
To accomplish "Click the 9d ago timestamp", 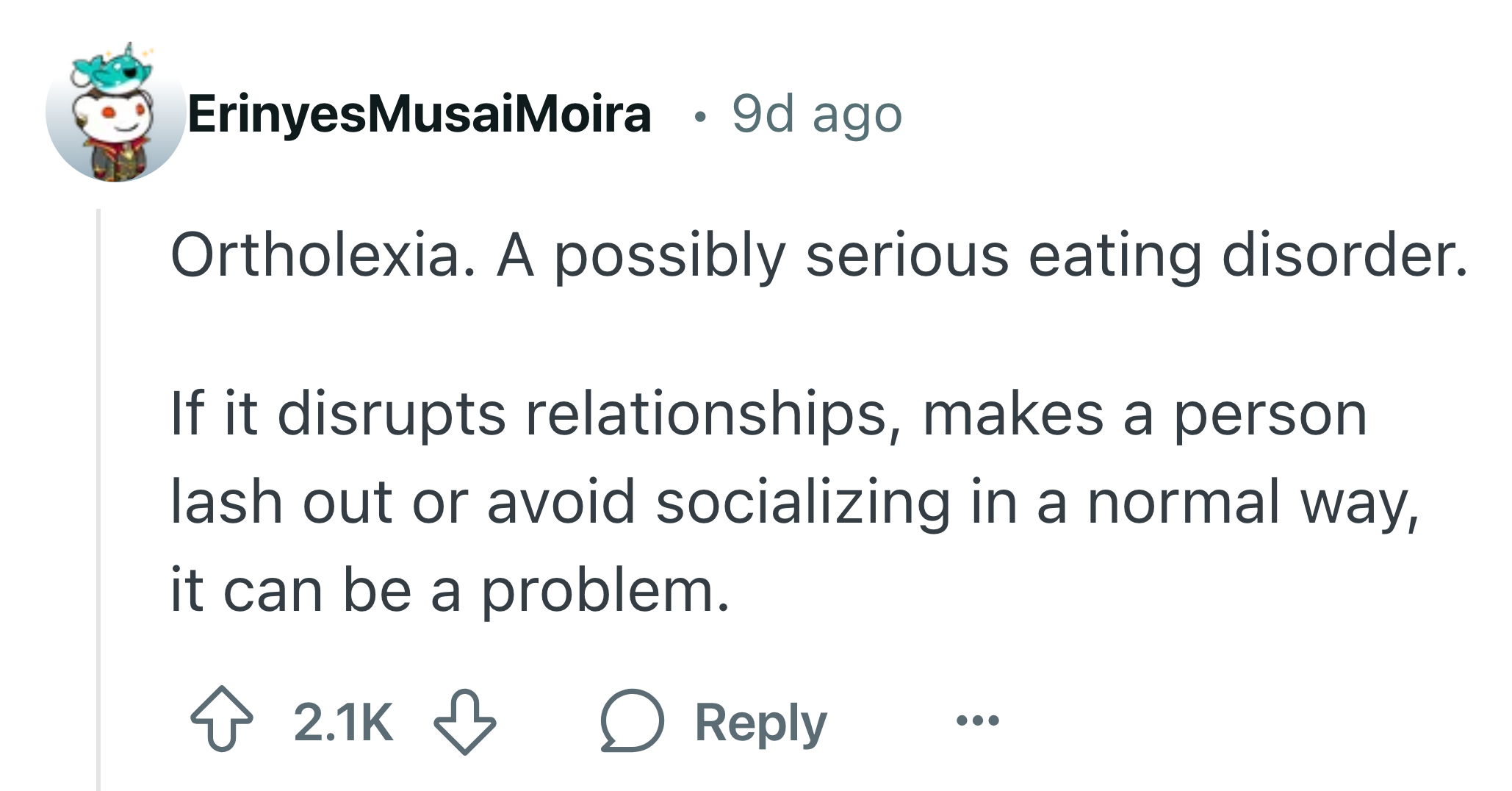I will tap(817, 115).
